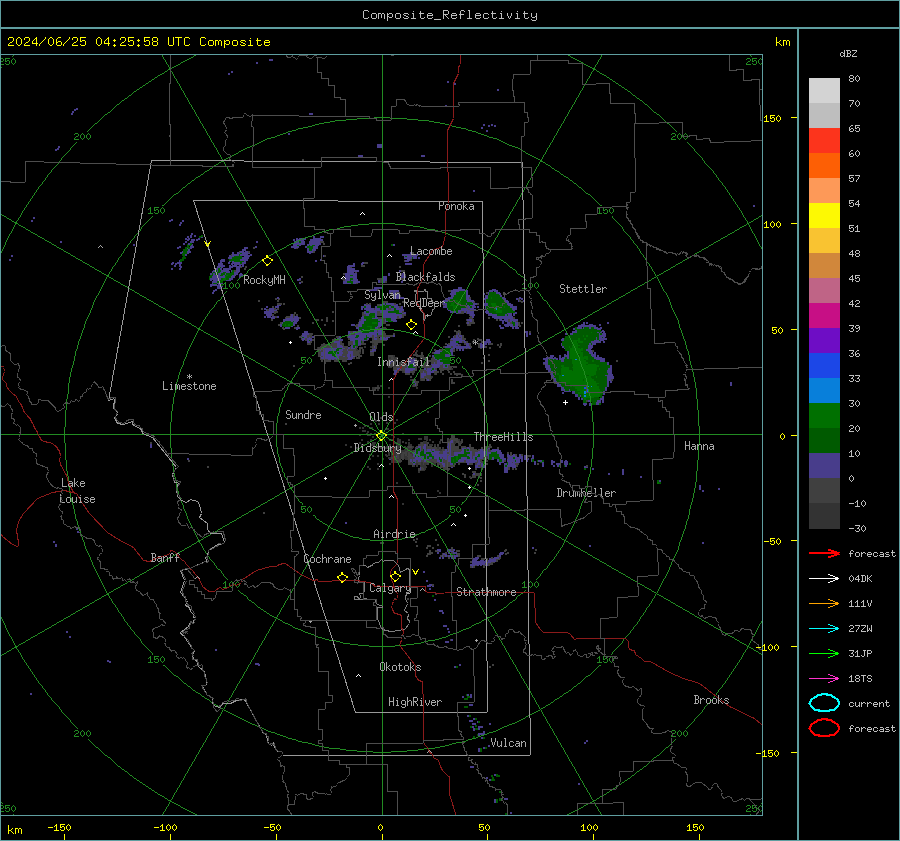This screenshot has width=900, height=841.
Task: Click the Blackfalds label
Action: [425, 277]
